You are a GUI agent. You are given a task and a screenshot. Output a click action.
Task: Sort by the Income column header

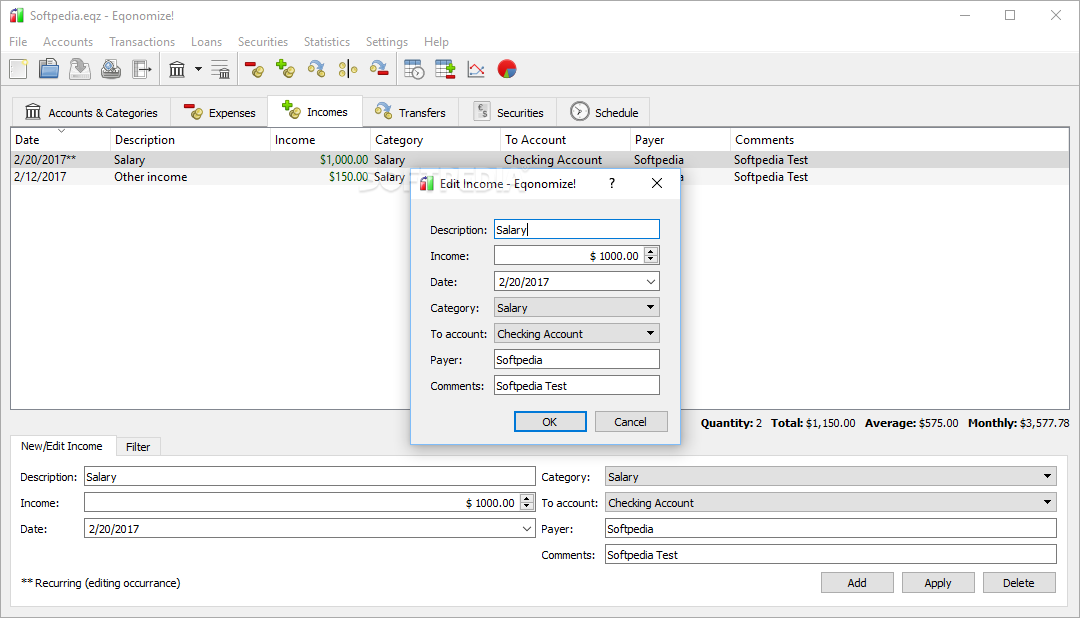tap(320, 140)
